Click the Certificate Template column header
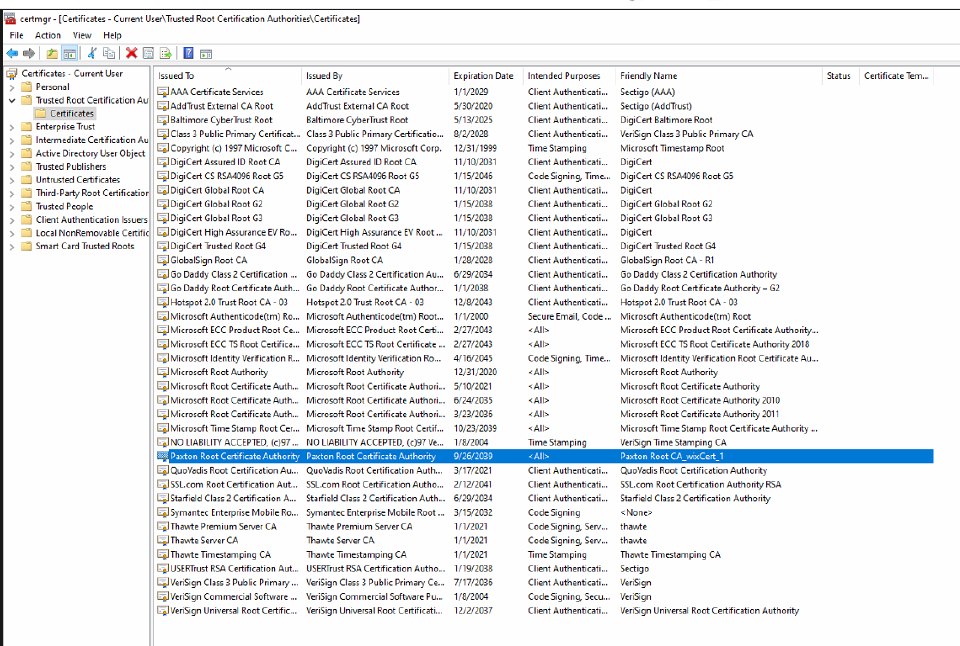Viewport: 960px width, 646px height. 897,76
